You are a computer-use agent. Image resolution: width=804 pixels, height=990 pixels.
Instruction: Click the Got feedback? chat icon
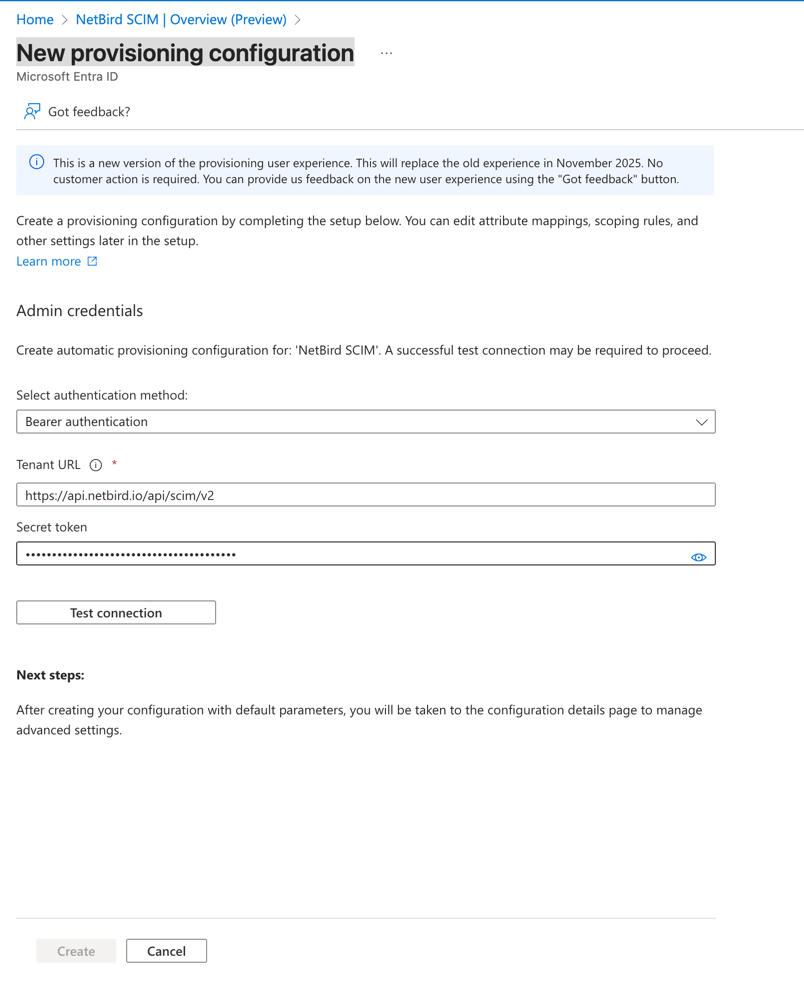(31, 111)
